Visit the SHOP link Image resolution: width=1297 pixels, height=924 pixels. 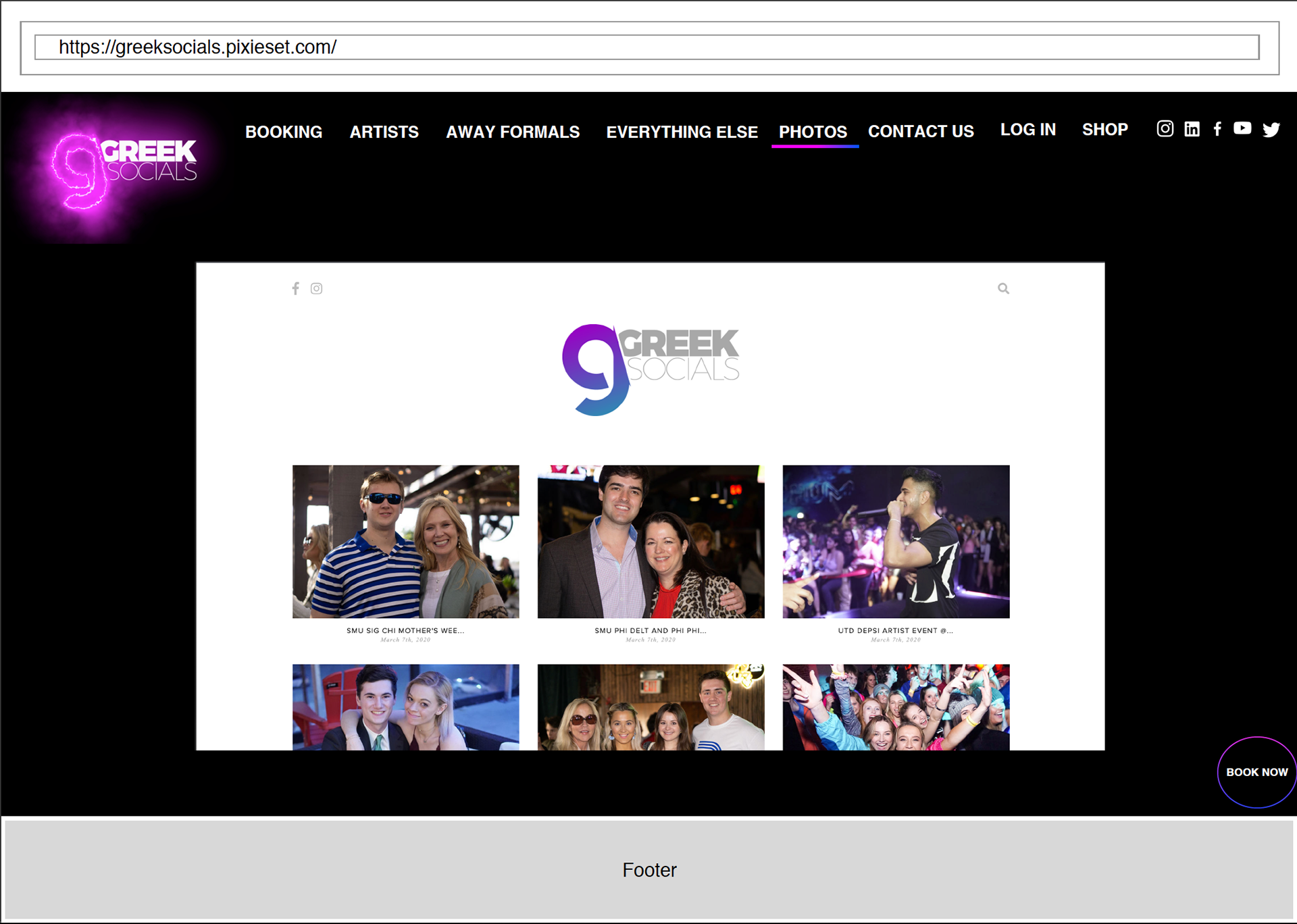point(1104,129)
